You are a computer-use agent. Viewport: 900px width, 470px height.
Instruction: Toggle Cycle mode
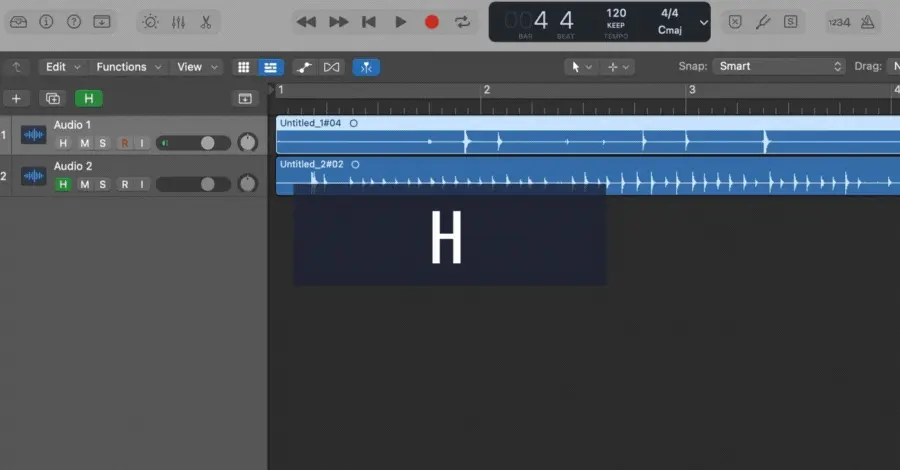462,22
